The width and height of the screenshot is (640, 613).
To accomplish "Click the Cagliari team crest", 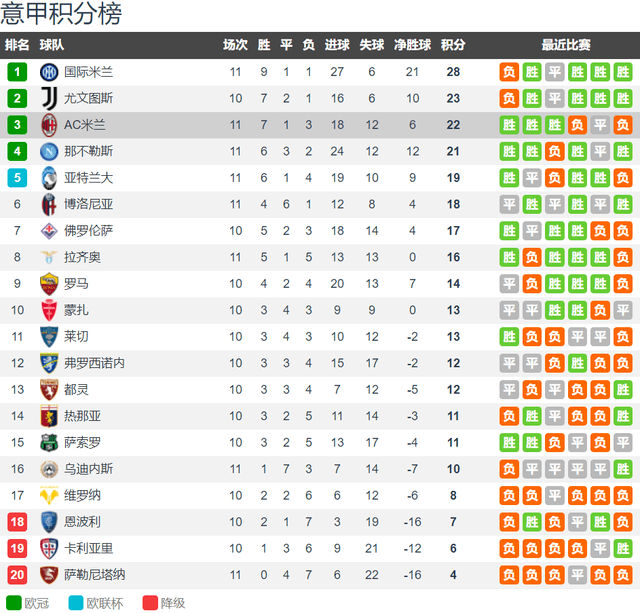I will tap(49, 548).
